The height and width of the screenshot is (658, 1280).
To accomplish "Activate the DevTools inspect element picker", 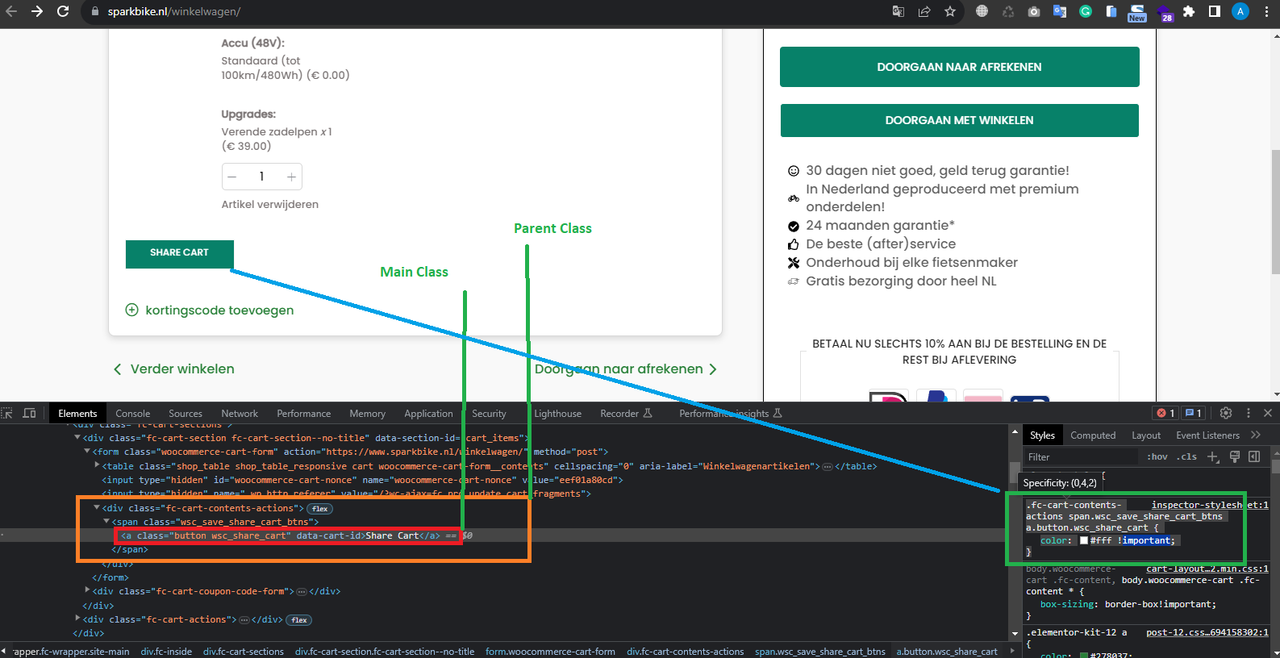I will pos(8,413).
